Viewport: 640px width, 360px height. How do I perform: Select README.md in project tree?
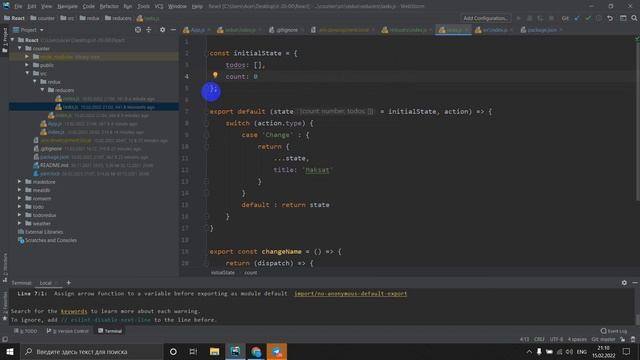pos(54,165)
